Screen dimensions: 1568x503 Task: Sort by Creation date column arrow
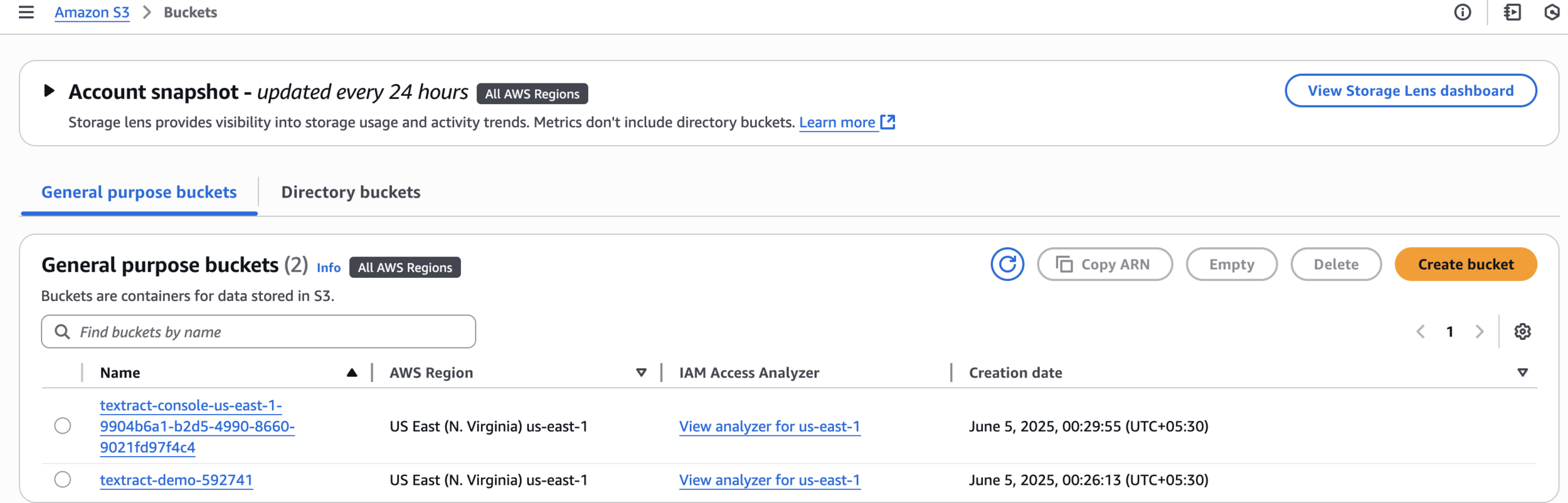[1522, 373]
